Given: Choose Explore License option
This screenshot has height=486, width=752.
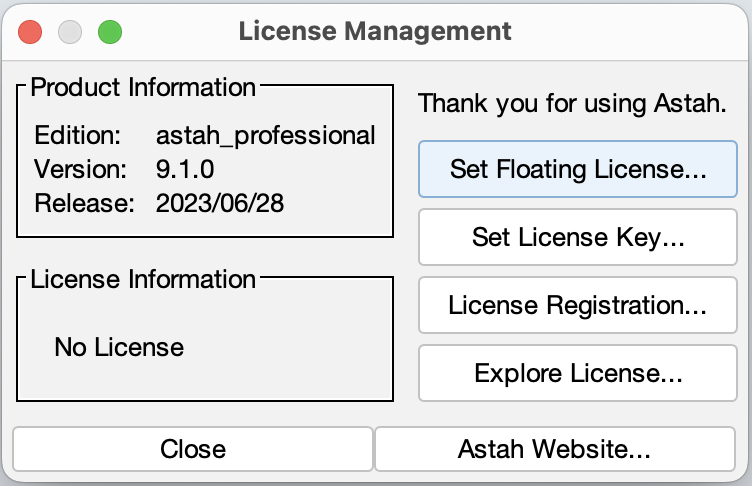Looking at the screenshot, I should 577,373.
